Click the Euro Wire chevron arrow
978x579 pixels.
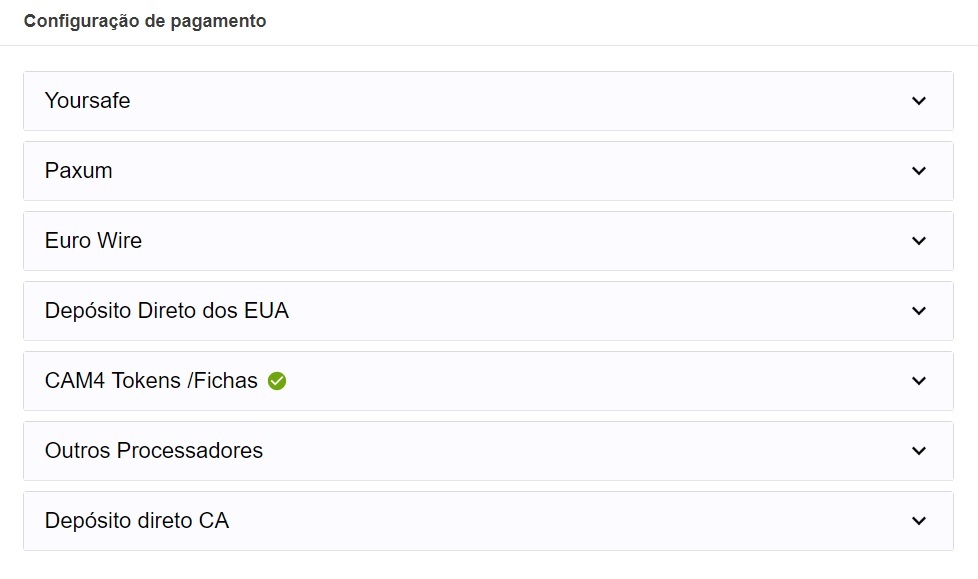tap(919, 241)
